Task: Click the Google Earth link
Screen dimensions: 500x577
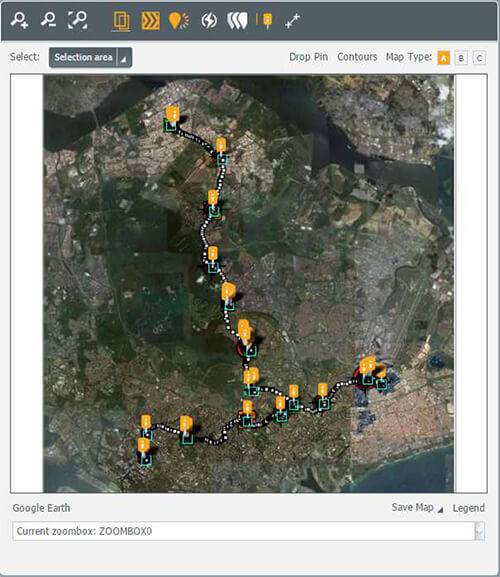Action: tap(41, 508)
